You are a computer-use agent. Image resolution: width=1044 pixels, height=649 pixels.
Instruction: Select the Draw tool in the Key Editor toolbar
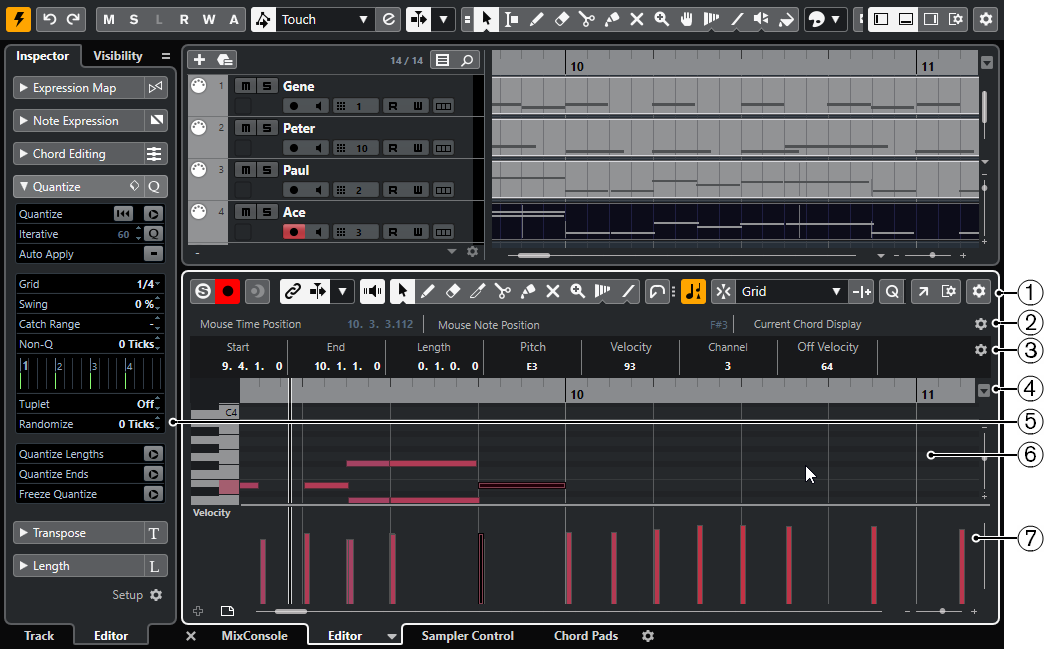(x=427, y=291)
